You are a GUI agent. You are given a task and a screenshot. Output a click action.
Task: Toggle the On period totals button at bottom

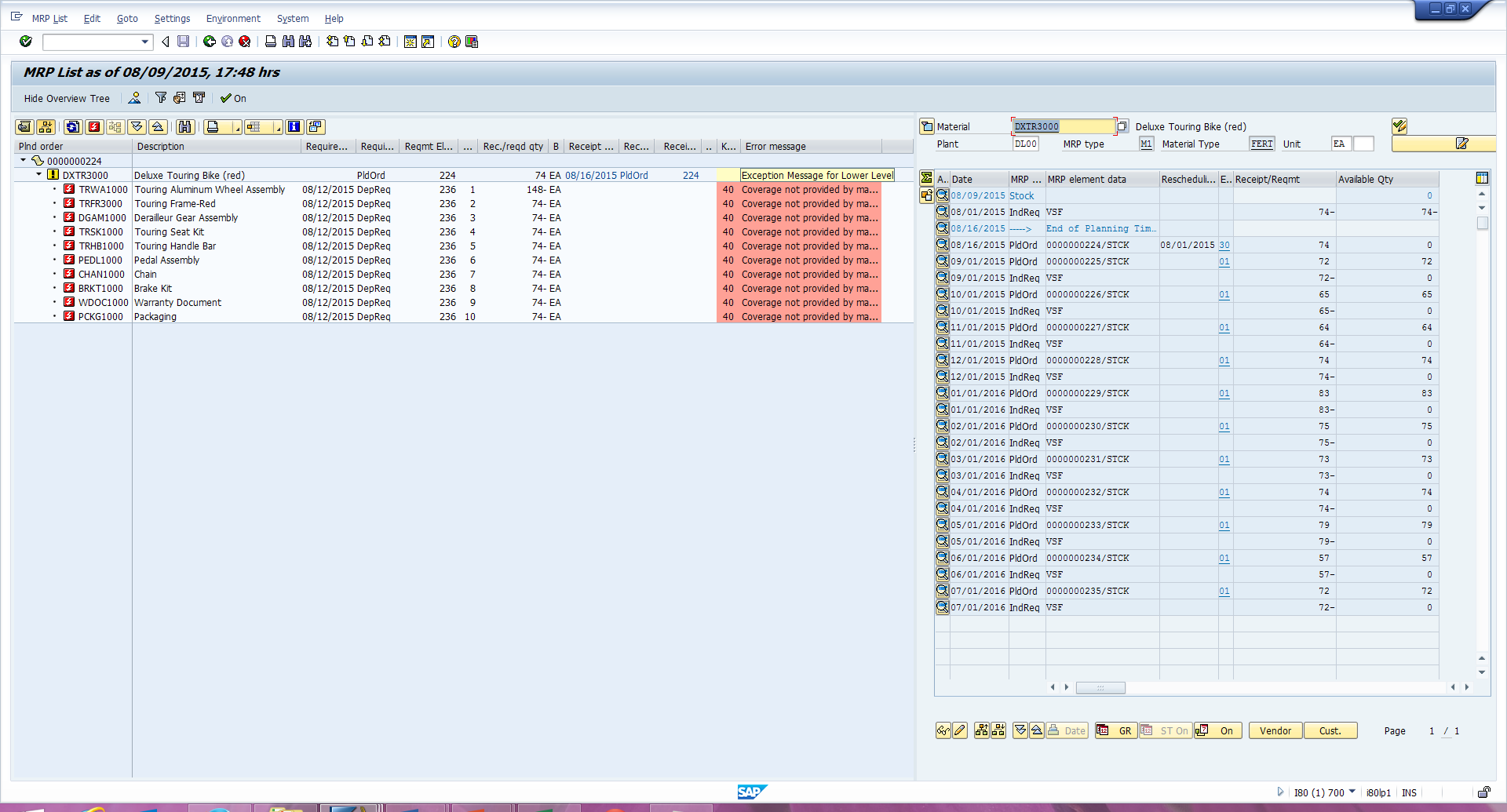[x=1217, y=731]
